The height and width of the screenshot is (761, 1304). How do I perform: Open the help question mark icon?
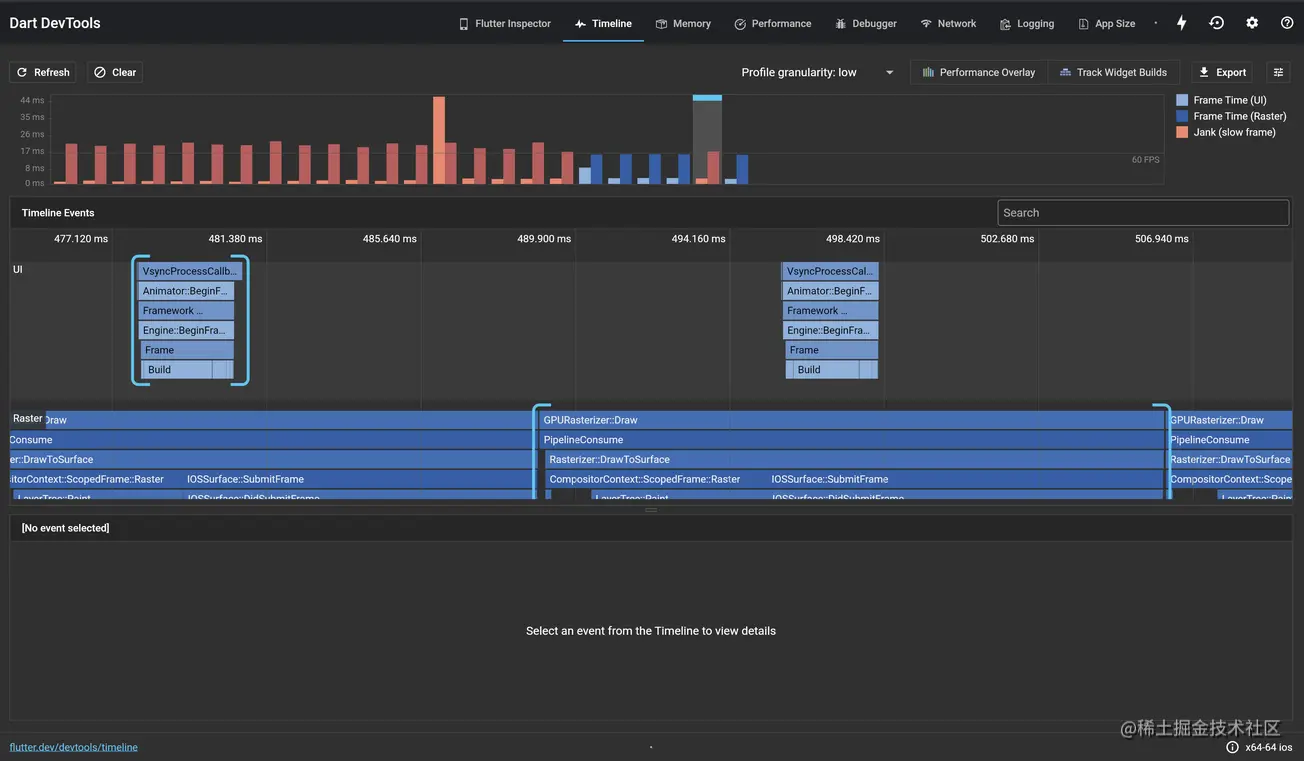point(1287,23)
